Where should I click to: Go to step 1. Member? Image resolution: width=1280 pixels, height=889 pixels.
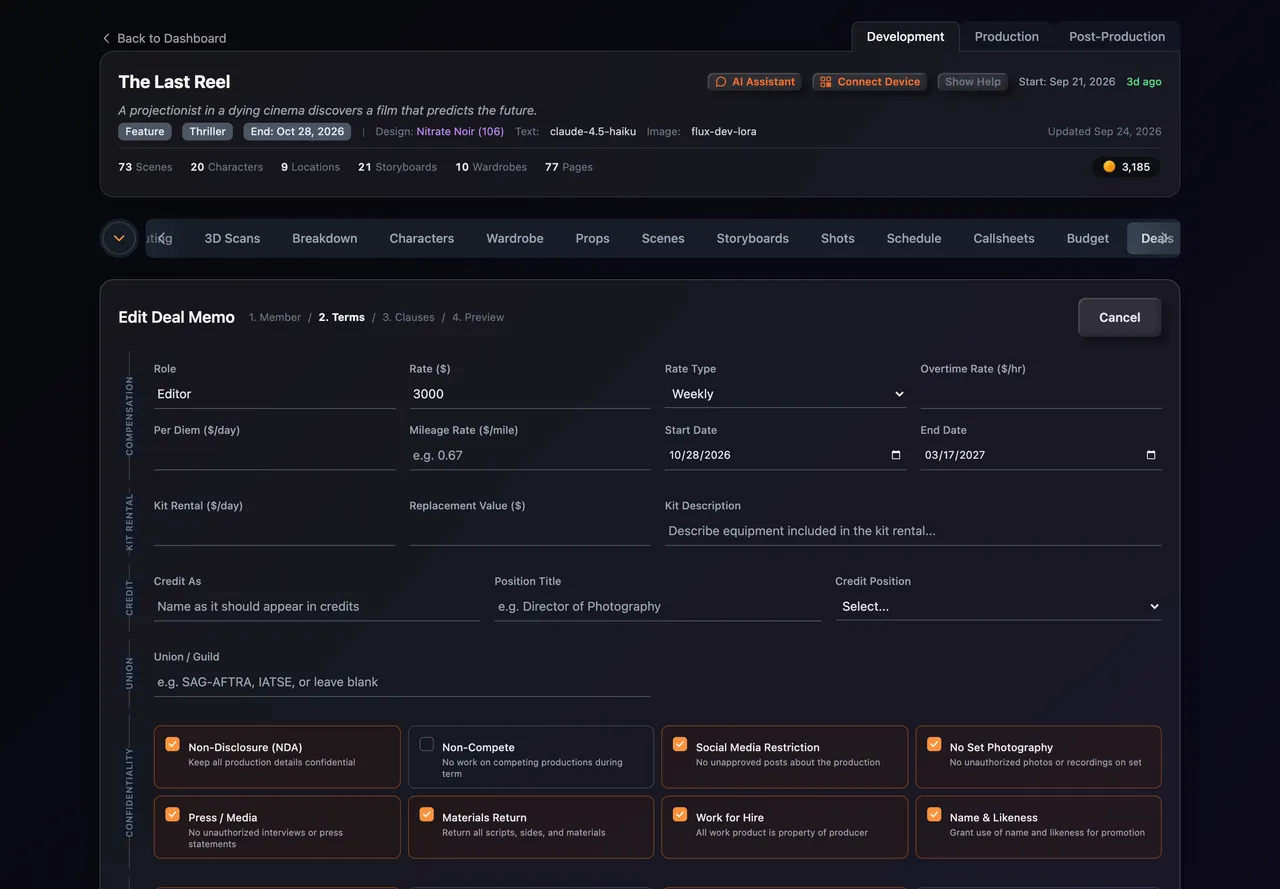pyautogui.click(x=275, y=317)
